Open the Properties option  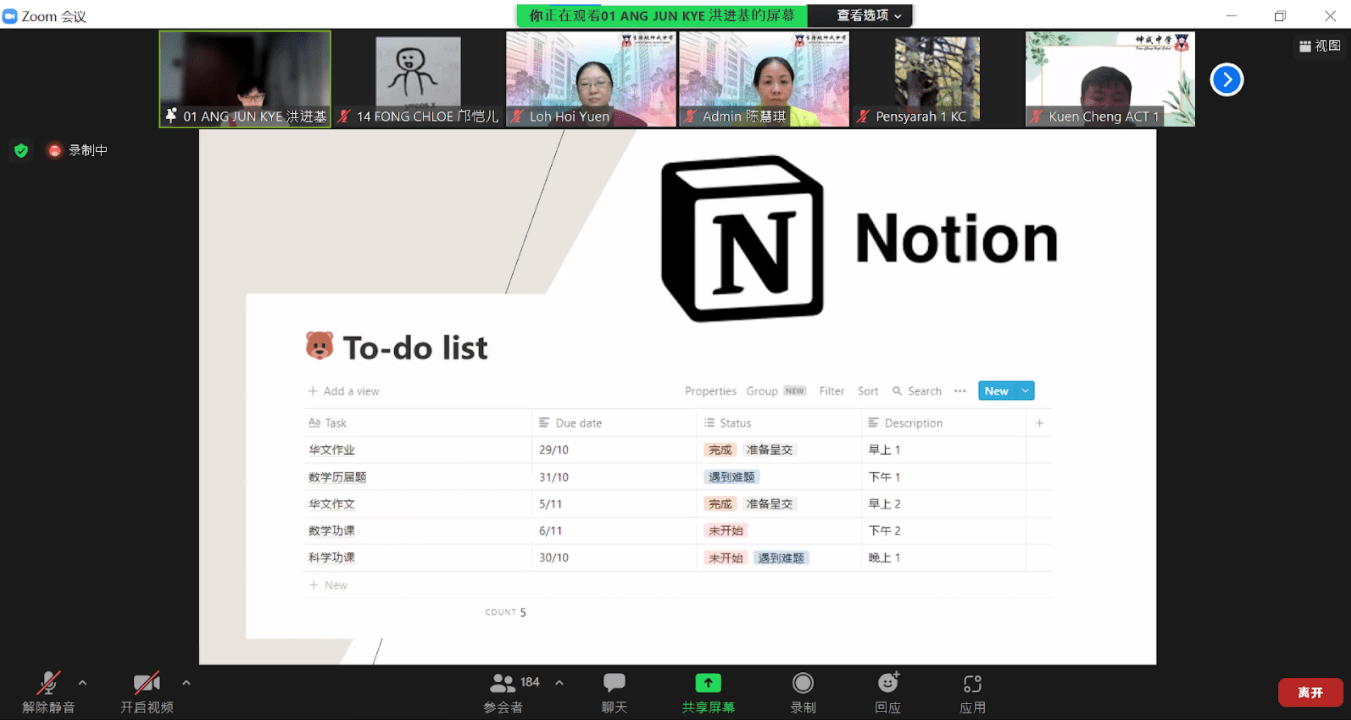pyautogui.click(x=710, y=391)
